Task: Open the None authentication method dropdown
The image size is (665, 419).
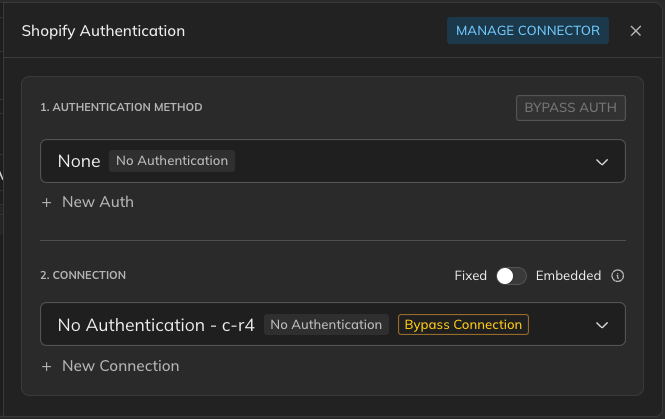Action: point(332,161)
